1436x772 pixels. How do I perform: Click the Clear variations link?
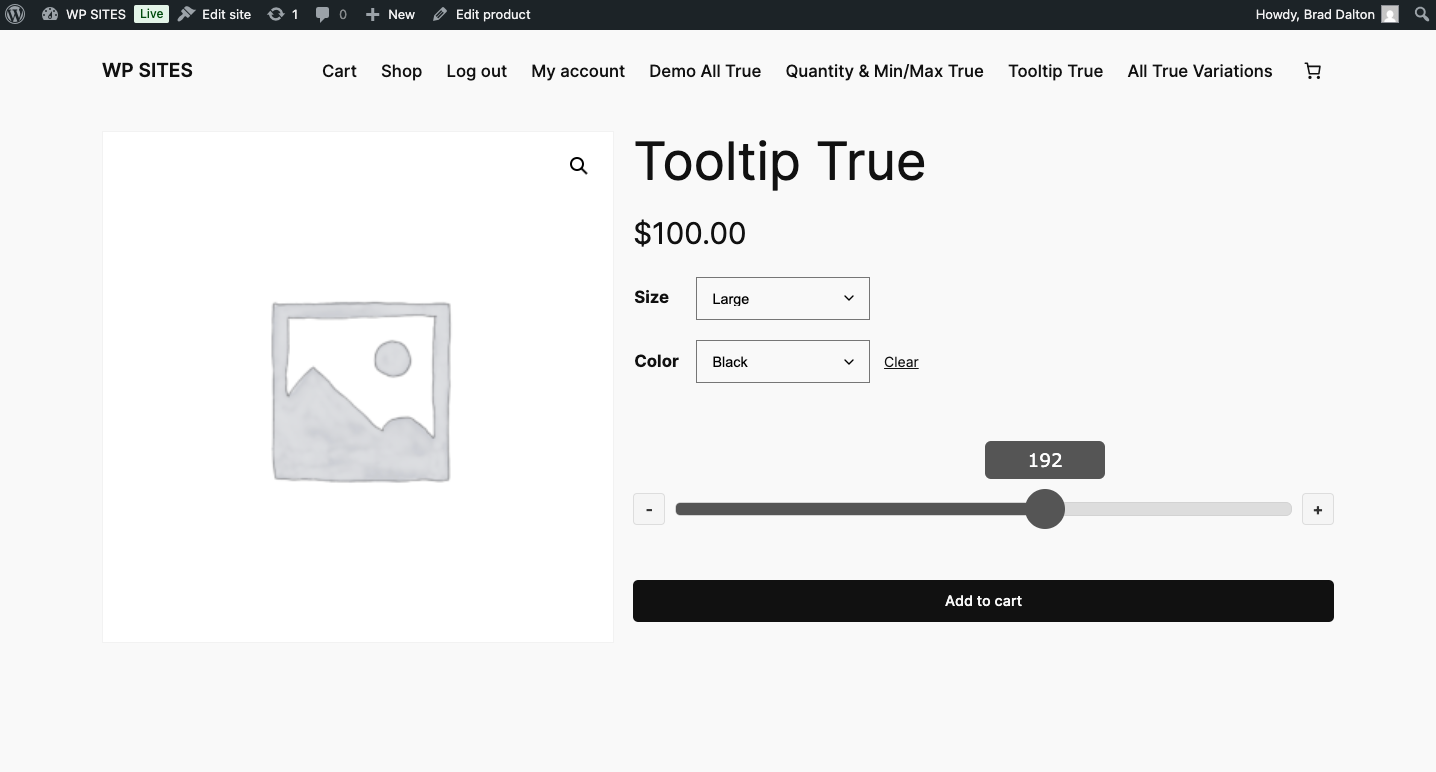(x=901, y=362)
